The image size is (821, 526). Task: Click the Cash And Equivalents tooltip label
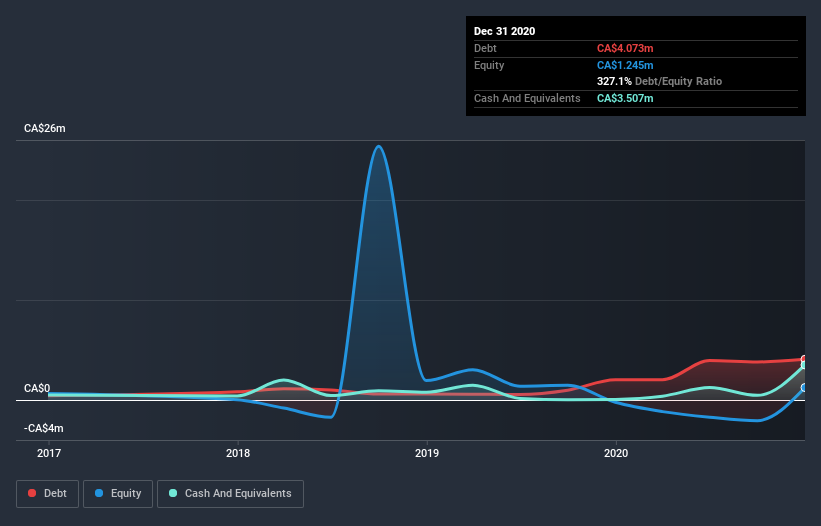527,98
